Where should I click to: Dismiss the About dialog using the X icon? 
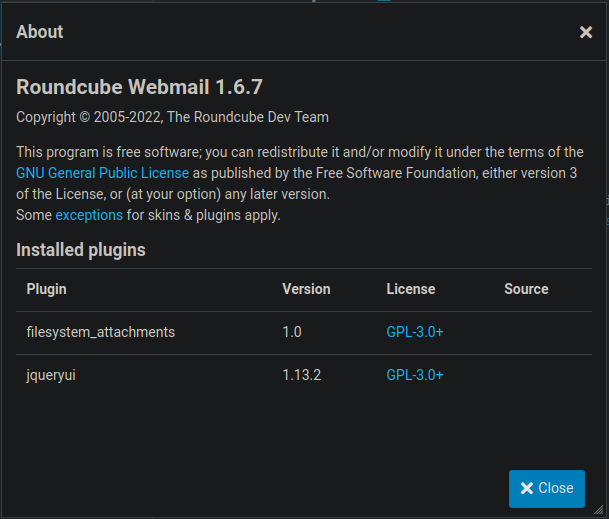point(586,32)
